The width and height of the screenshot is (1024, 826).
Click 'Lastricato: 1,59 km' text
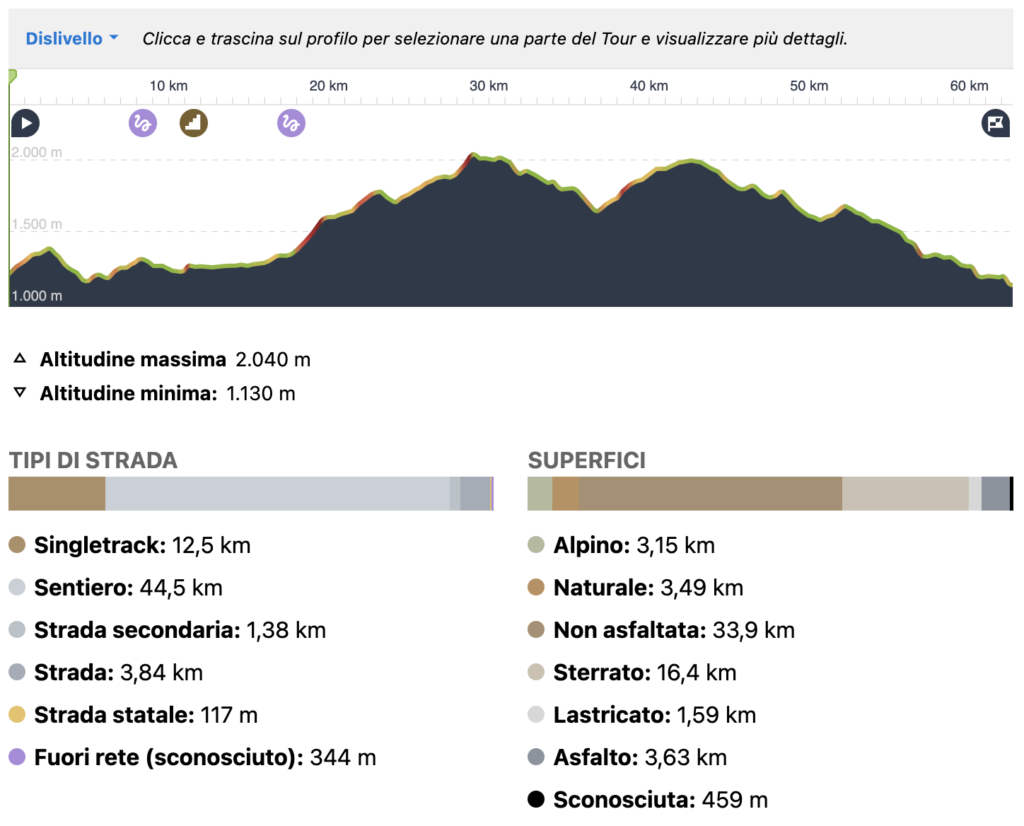tap(655, 715)
